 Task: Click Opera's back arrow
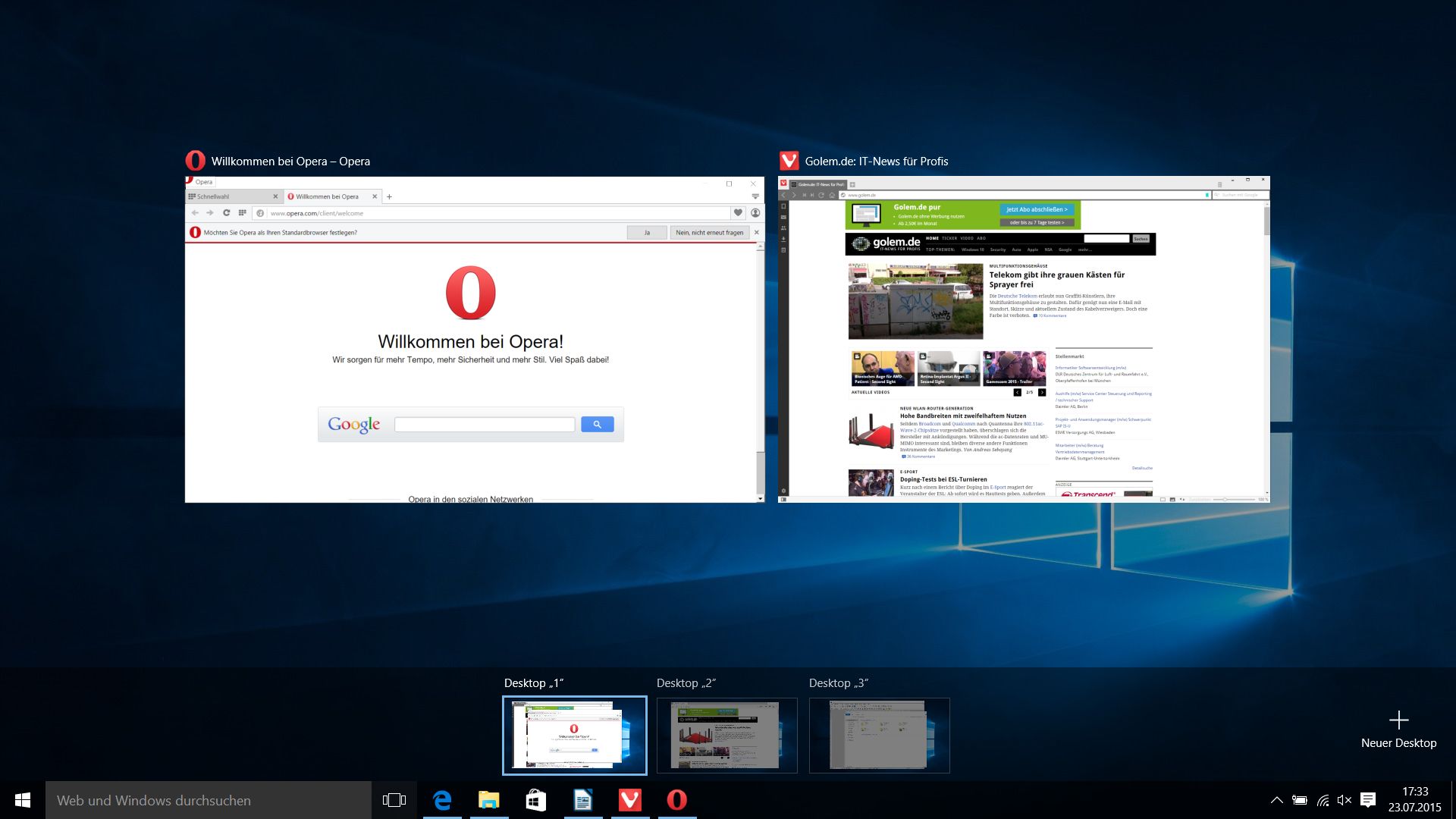[x=195, y=213]
